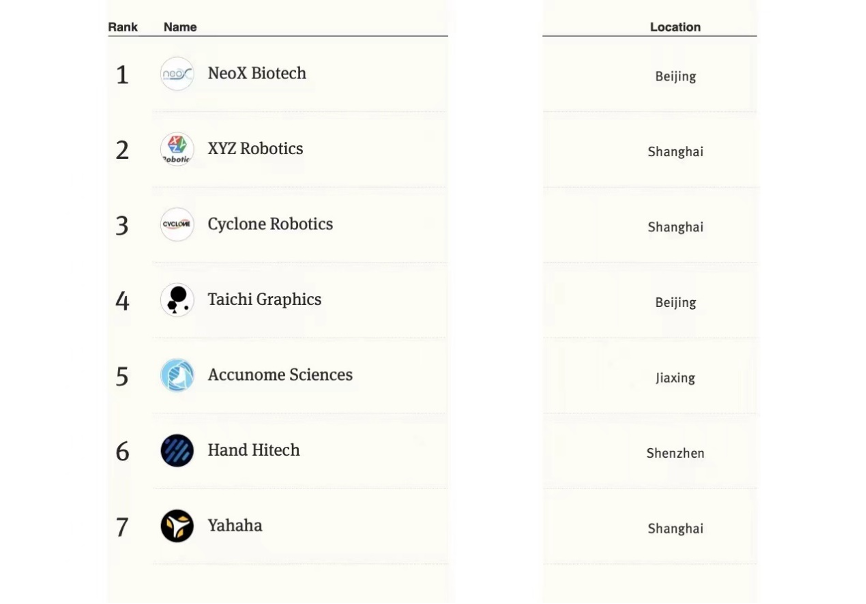Select rank number 1 in list

pos(122,75)
